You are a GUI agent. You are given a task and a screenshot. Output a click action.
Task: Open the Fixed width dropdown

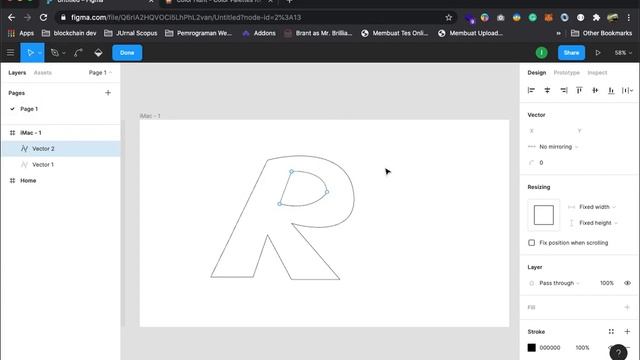point(592,207)
